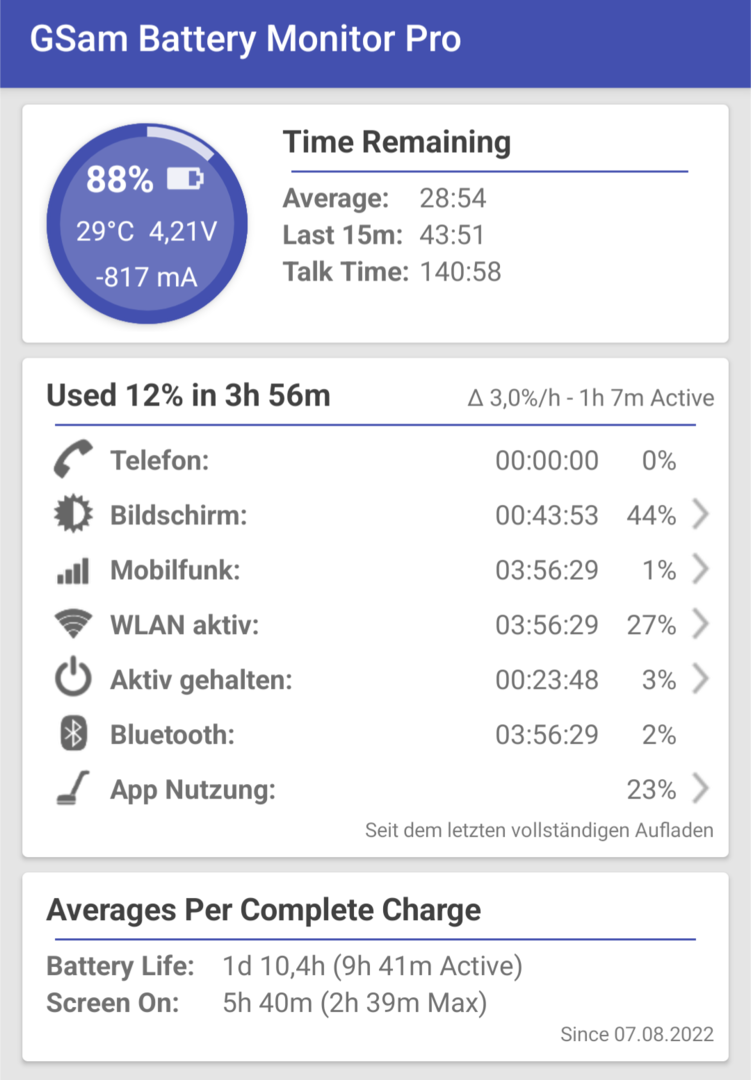The width and height of the screenshot is (751, 1080).
Task: Tap the GSam Battery Monitor Pro title
Action: (x=245, y=39)
